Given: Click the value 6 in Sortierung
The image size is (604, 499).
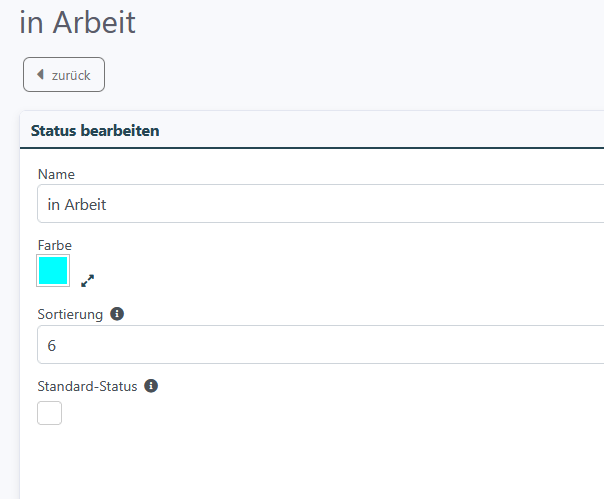Looking at the screenshot, I should (x=52, y=346).
